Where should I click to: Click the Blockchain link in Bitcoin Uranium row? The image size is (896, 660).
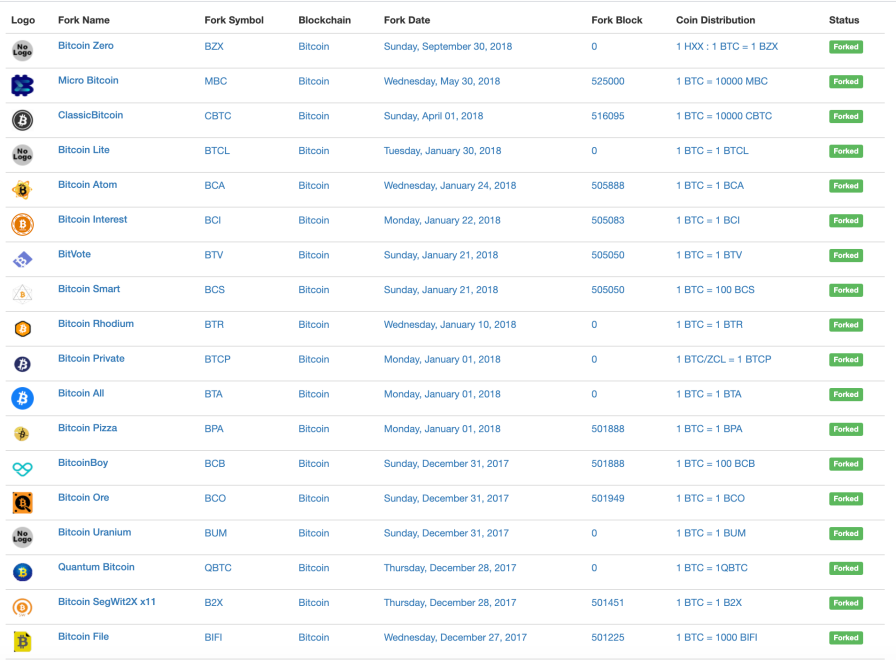tap(313, 533)
